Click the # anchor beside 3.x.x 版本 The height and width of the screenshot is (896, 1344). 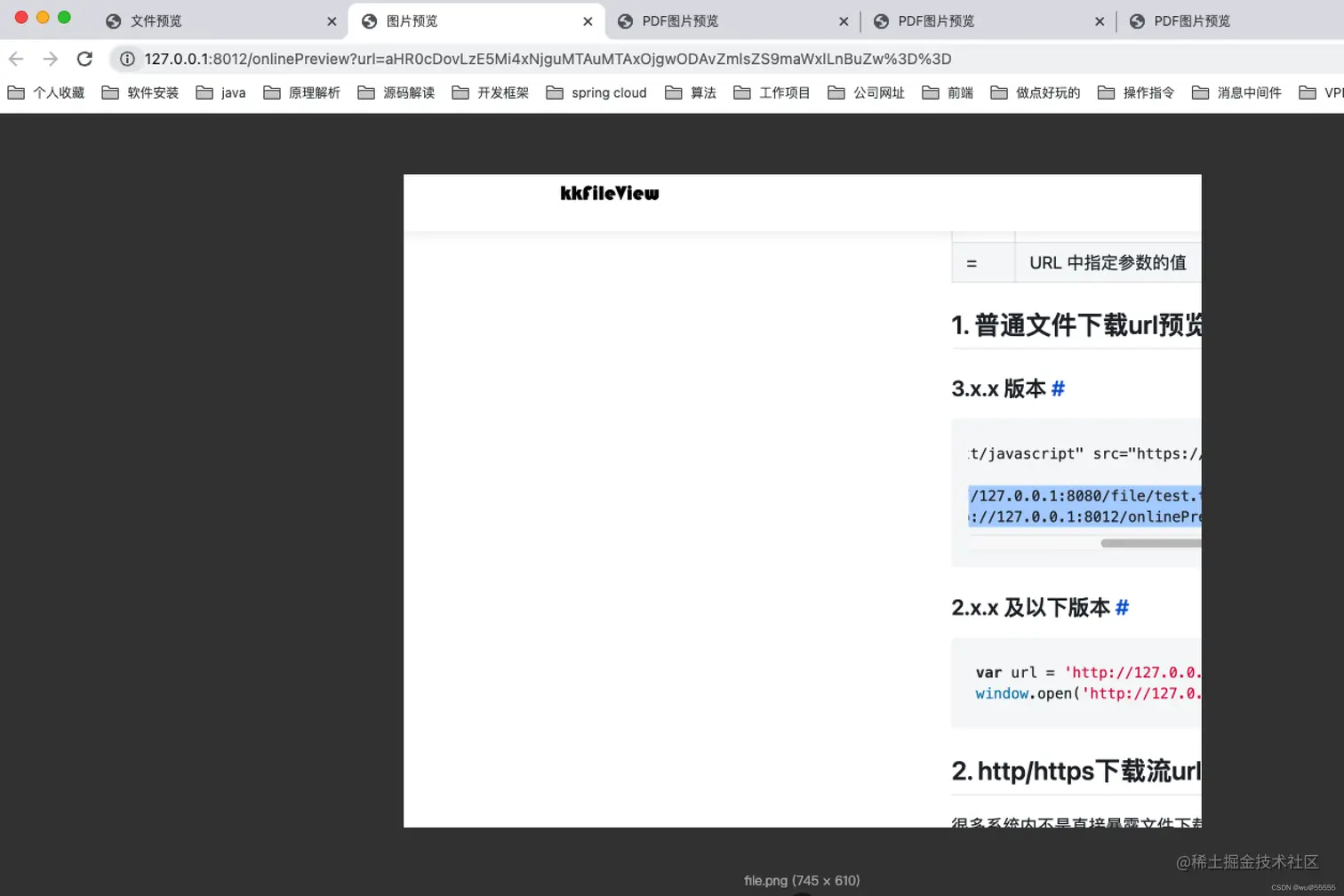tap(1058, 388)
